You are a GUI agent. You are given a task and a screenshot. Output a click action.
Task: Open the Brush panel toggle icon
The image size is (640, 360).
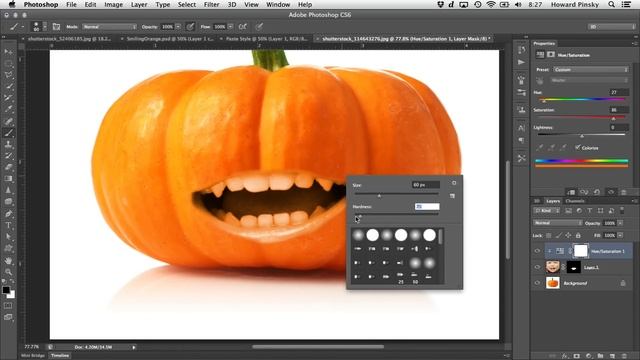56,27
